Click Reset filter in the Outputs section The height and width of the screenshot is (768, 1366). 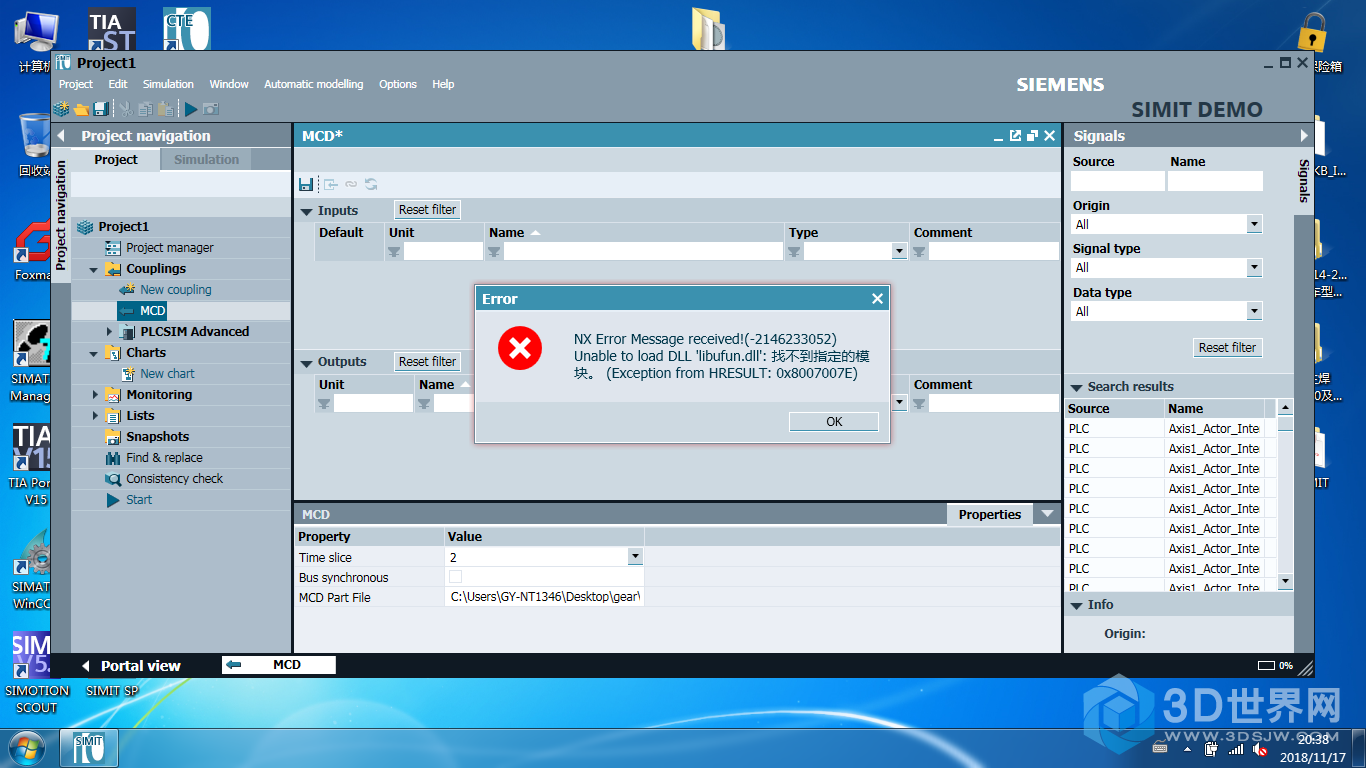click(x=427, y=362)
